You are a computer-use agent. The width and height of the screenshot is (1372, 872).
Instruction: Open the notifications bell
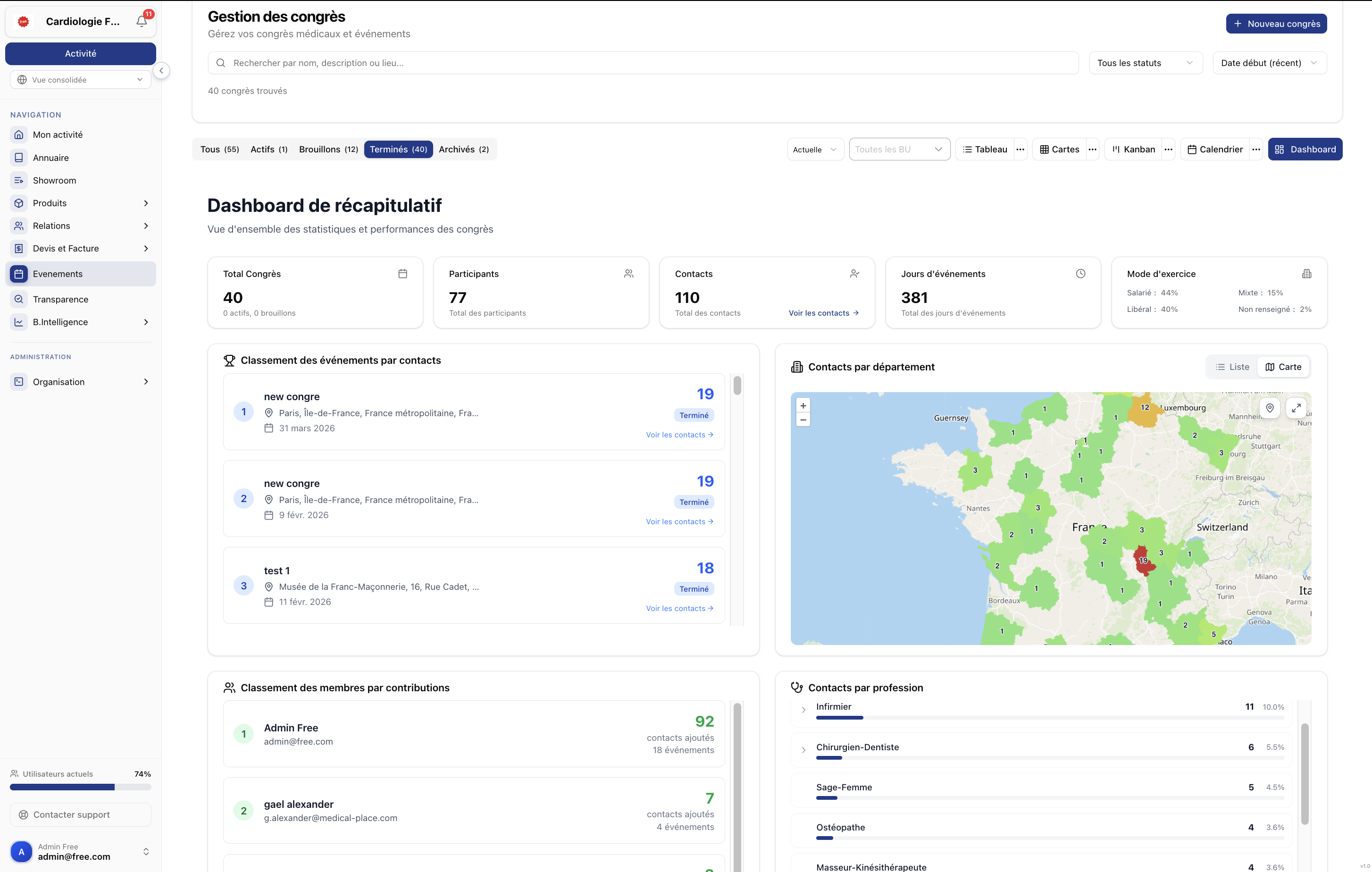click(141, 21)
